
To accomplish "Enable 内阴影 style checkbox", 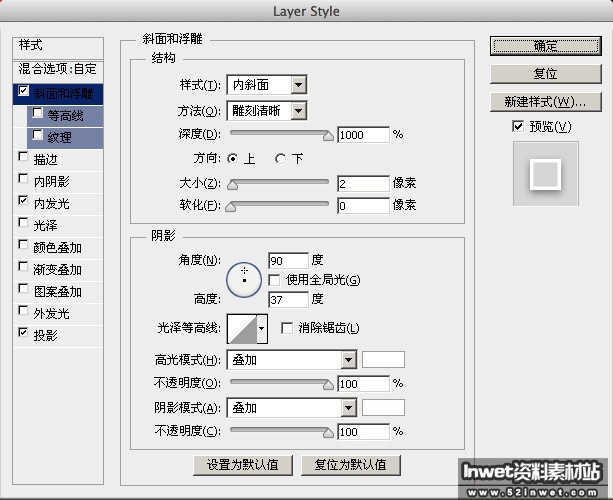I will click(x=23, y=178).
